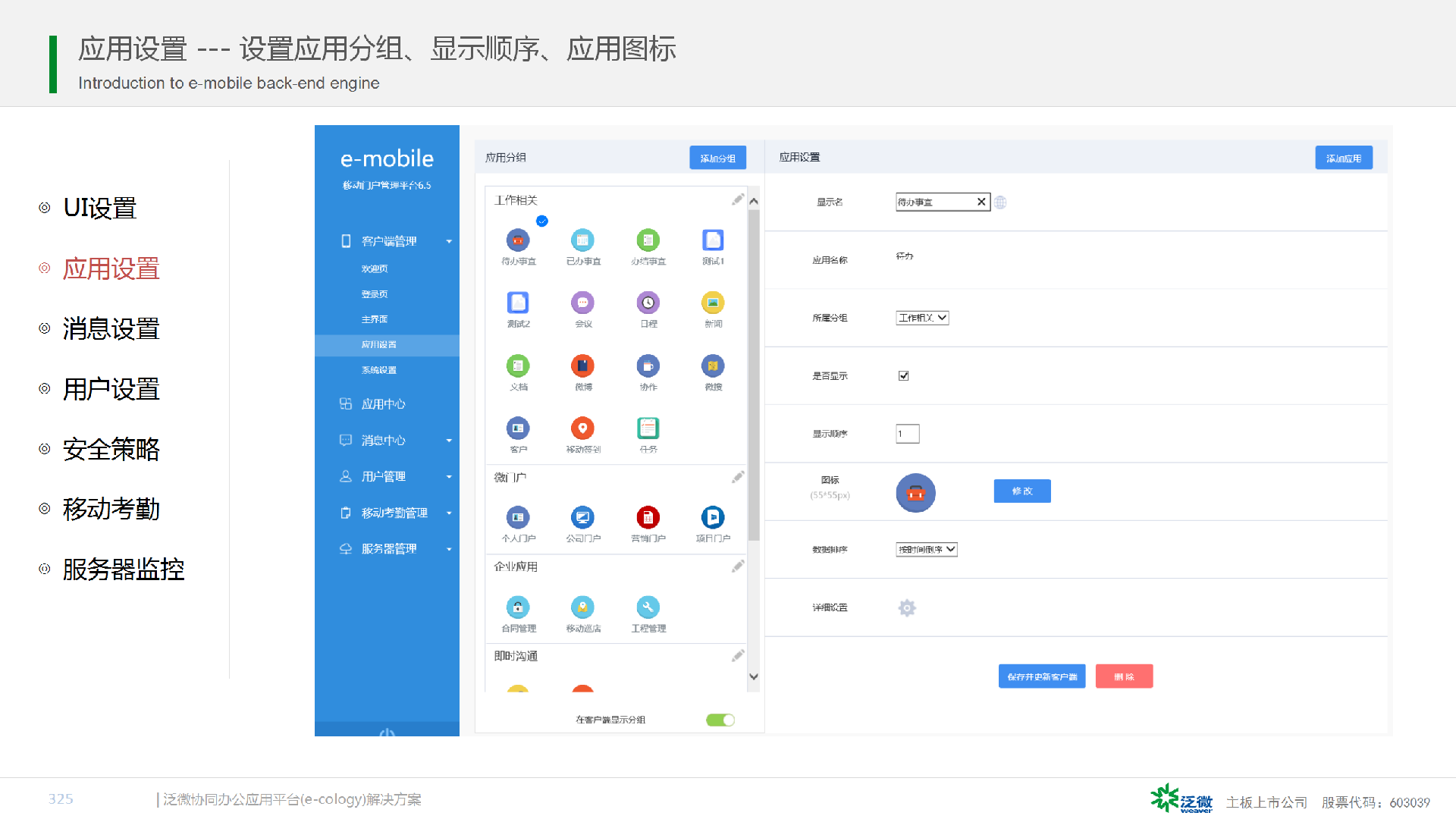Screen dimensions: 1456x819
Task: Select the 营销门户 portal icon
Action: [648, 517]
